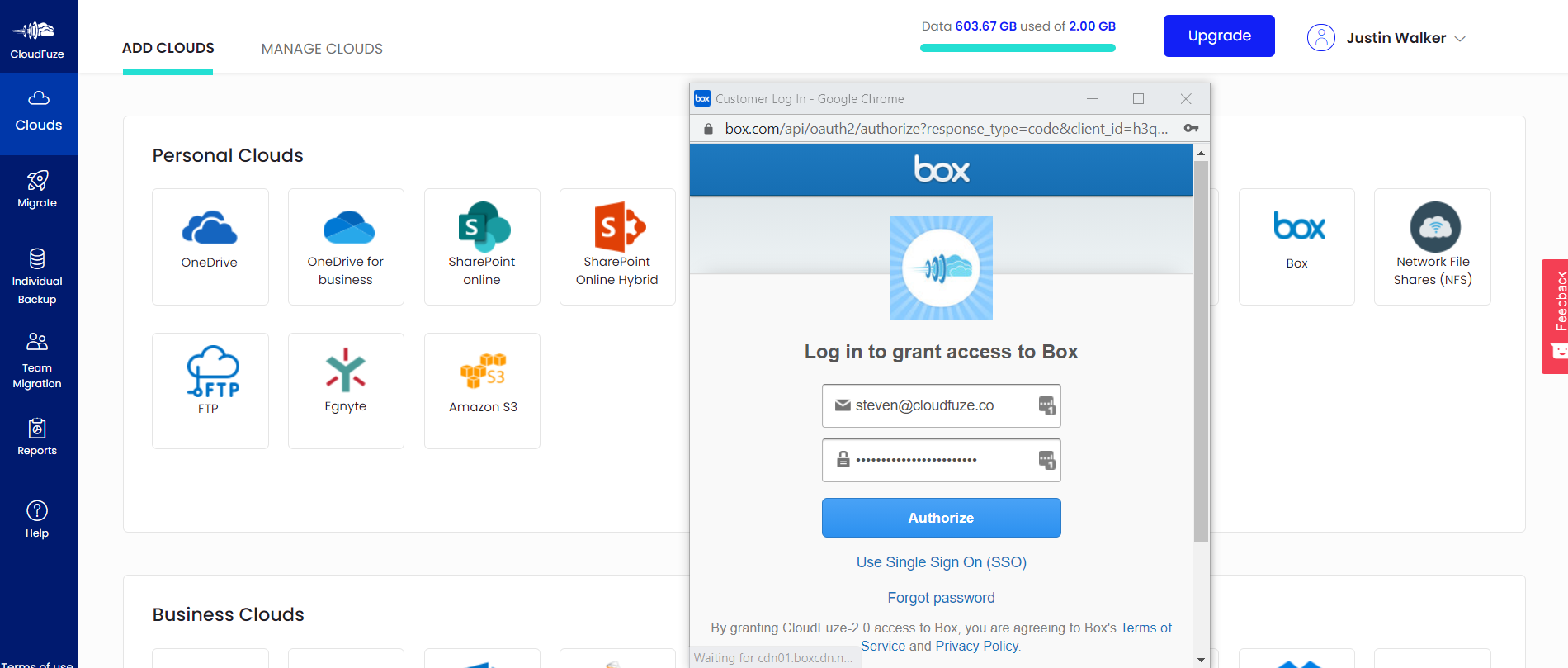Click the password input field

coord(941,460)
